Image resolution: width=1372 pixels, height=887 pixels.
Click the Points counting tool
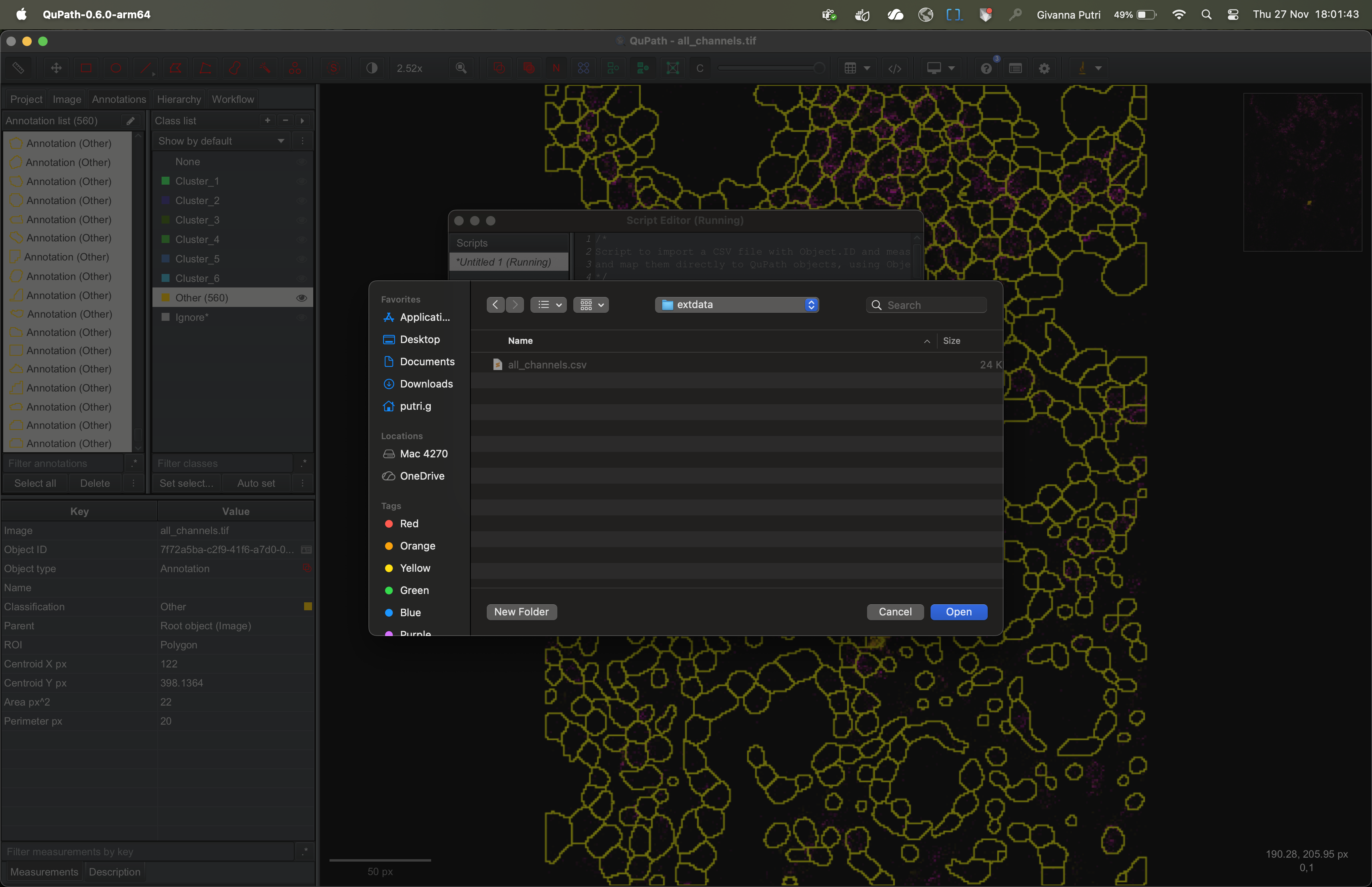[295, 68]
